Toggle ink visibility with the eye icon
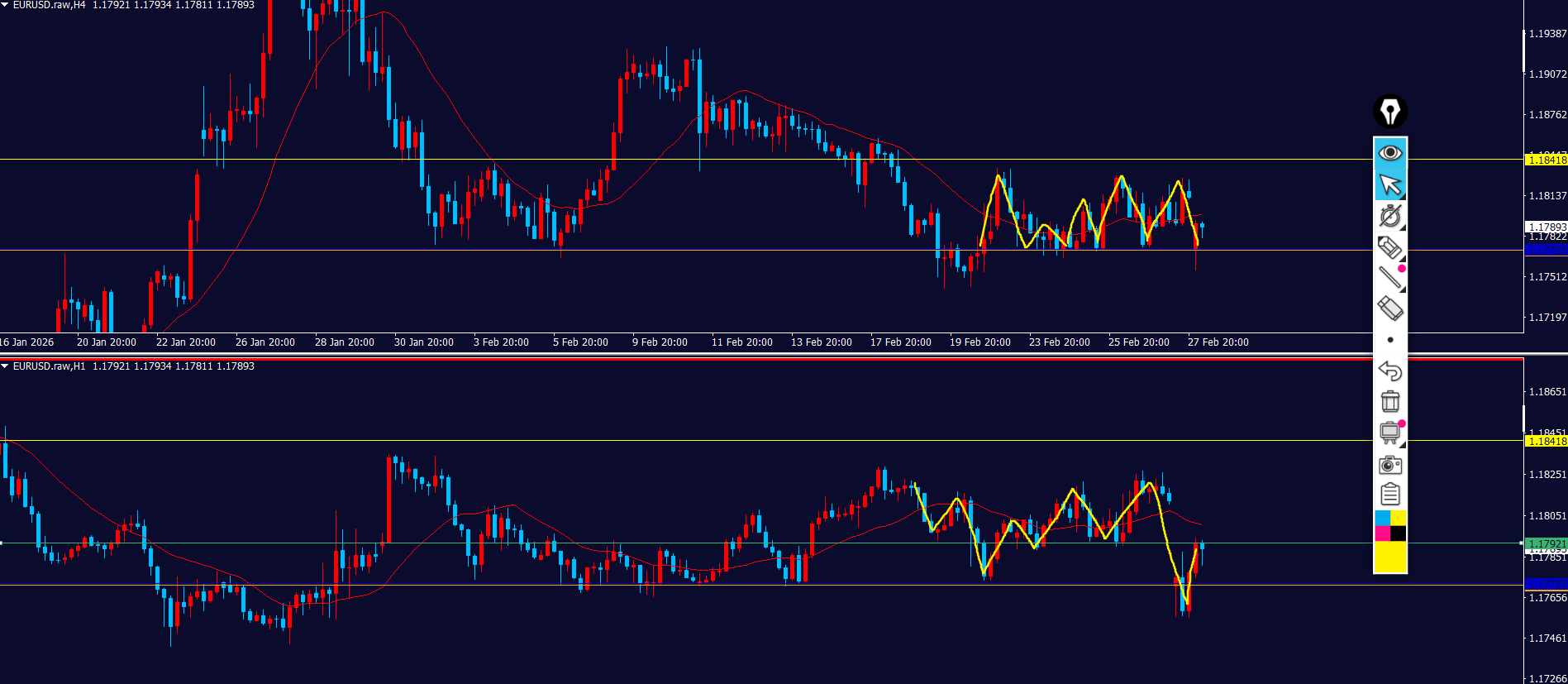 pyautogui.click(x=1390, y=153)
